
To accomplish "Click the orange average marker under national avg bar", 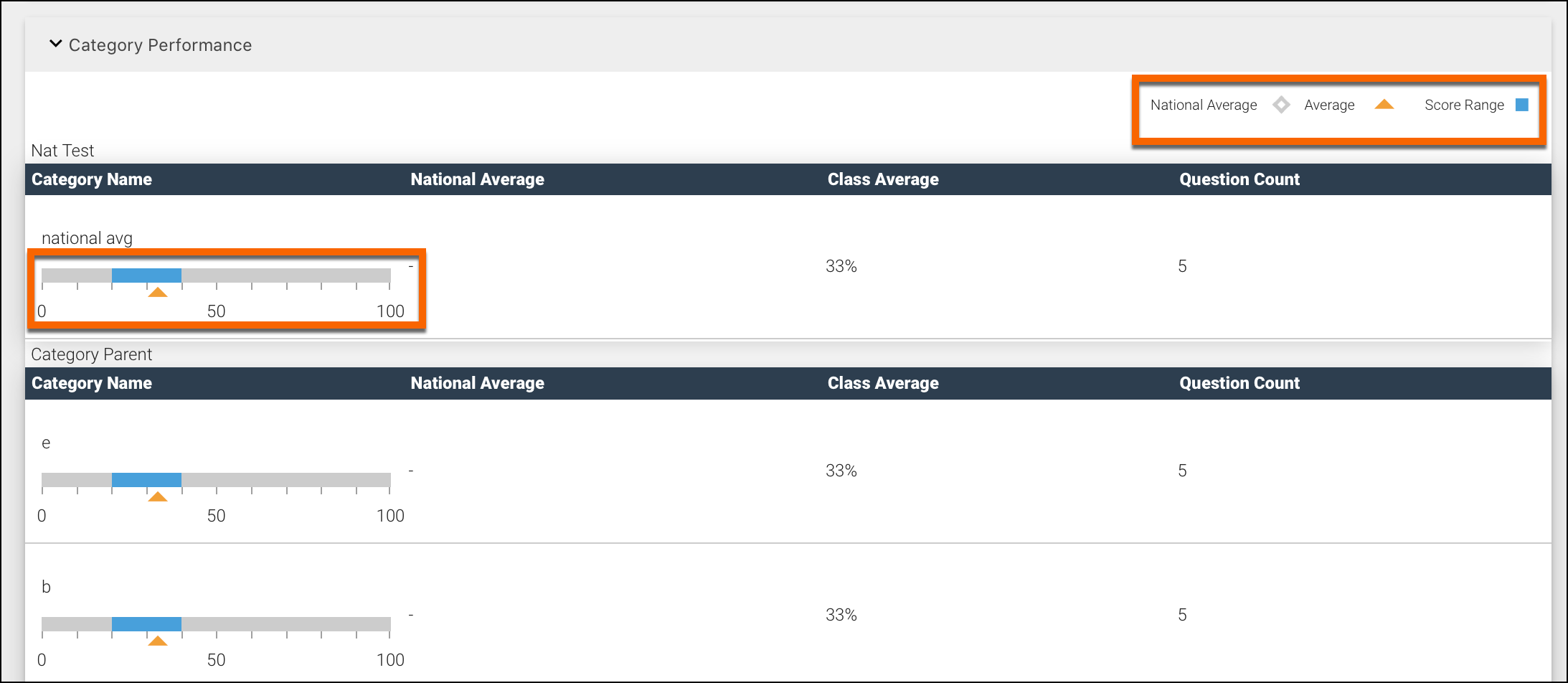I will [x=159, y=293].
